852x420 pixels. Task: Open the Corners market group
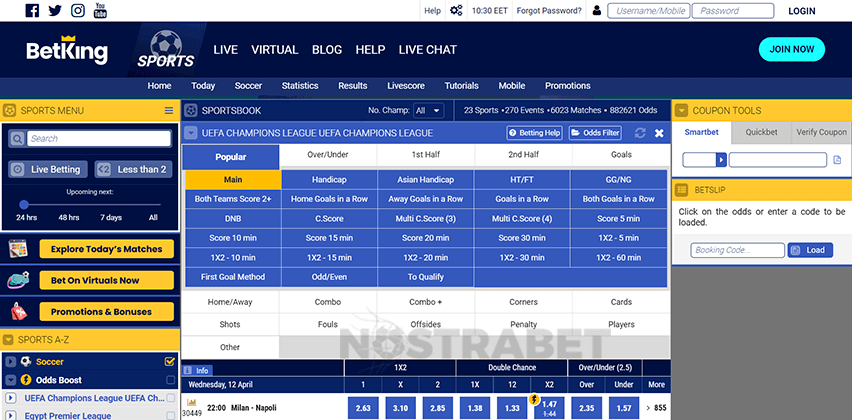point(523,302)
